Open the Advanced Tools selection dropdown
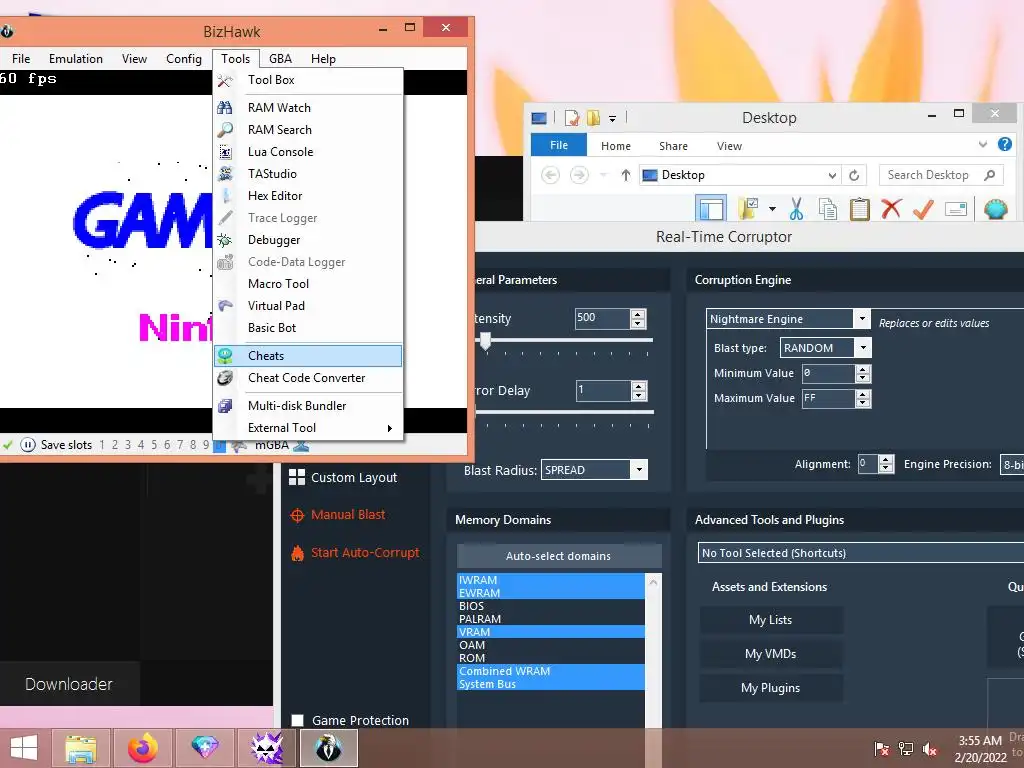This screenshot has width=1024, height=768. coord(861,552)
